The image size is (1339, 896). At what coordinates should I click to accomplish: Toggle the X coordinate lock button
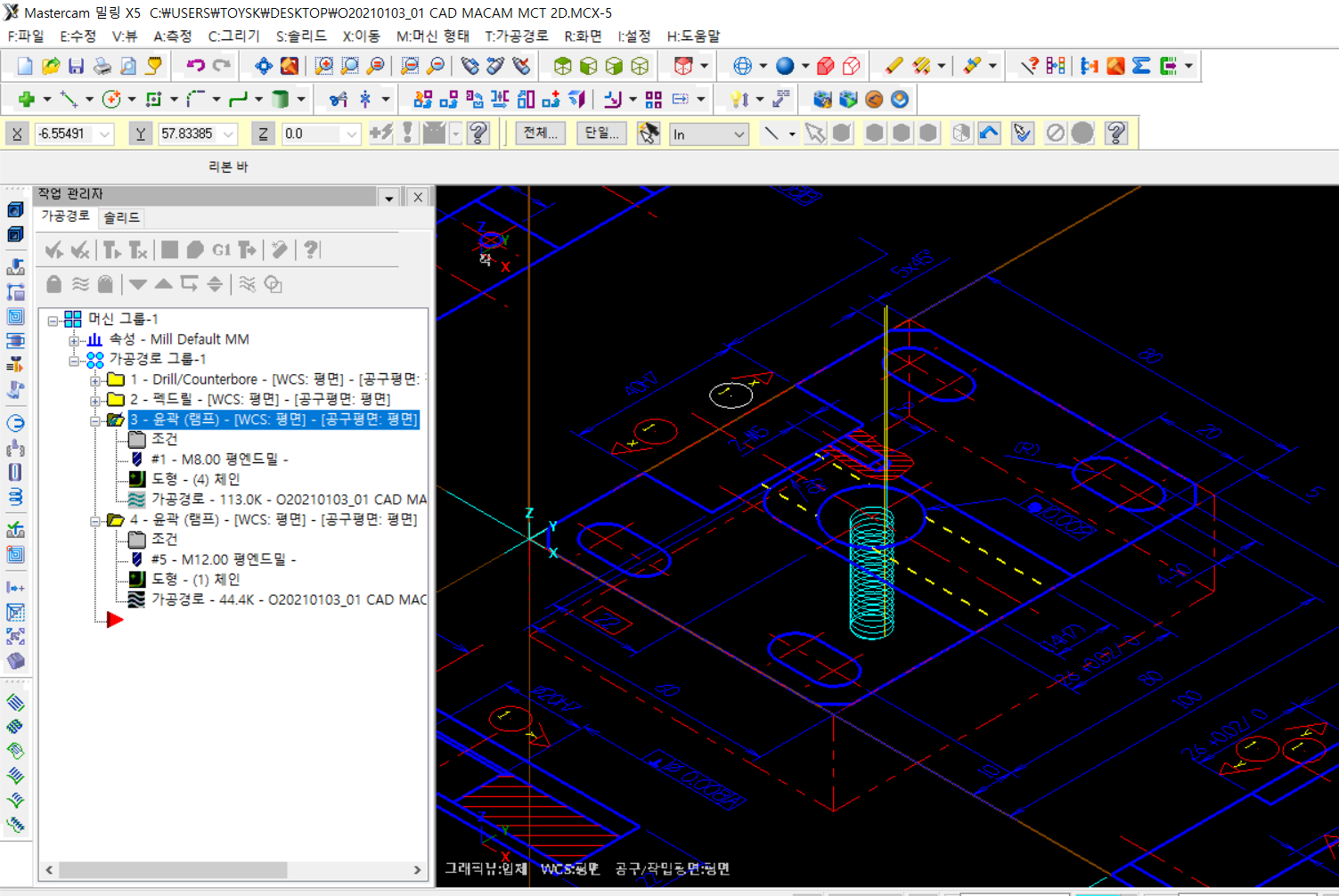pyautogui.click(x=17, y=134)
